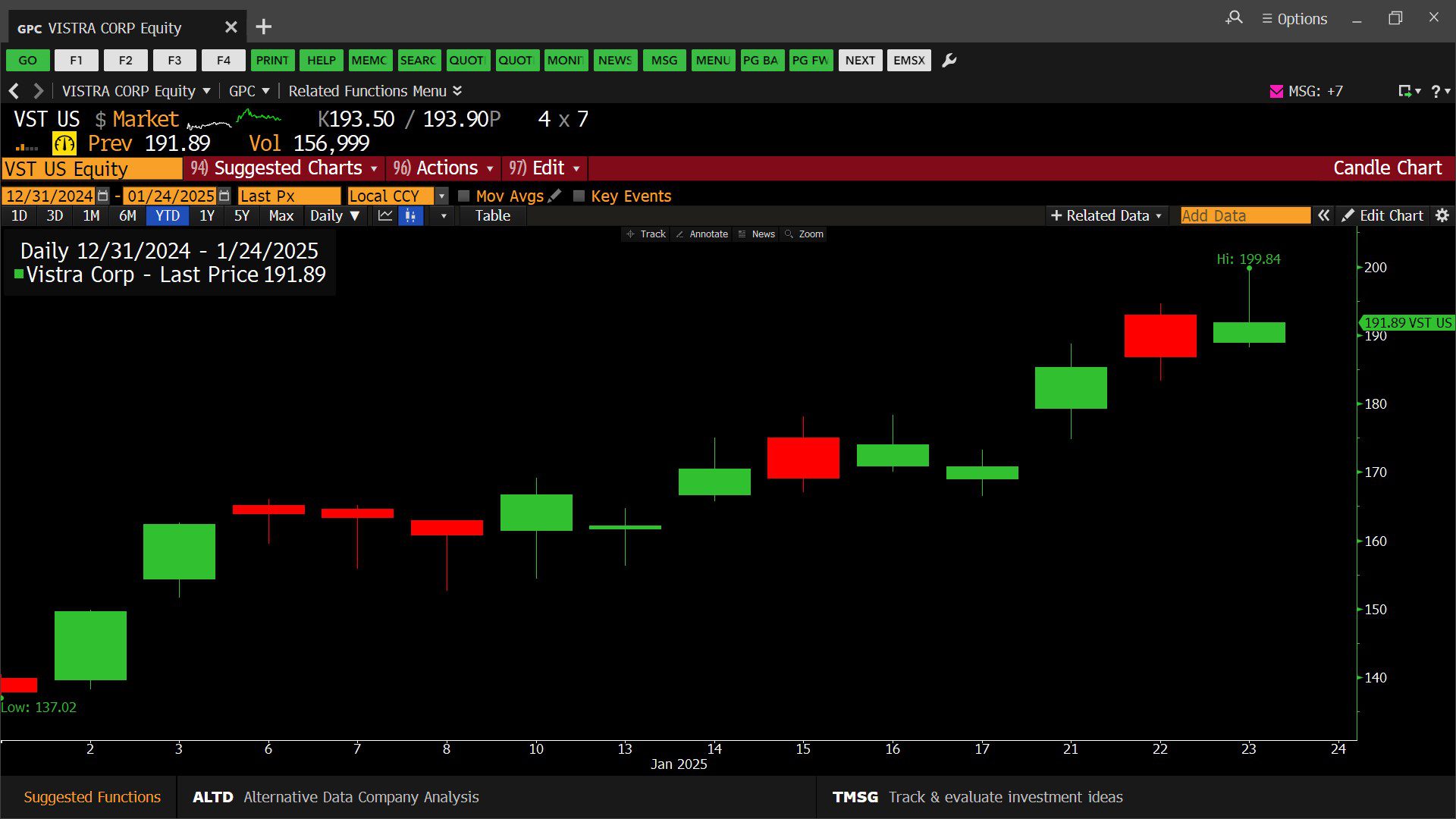Open Related Functions Menu
Image resolution: width=1456 pixels, height=819 pixels.
coord(375,91)
